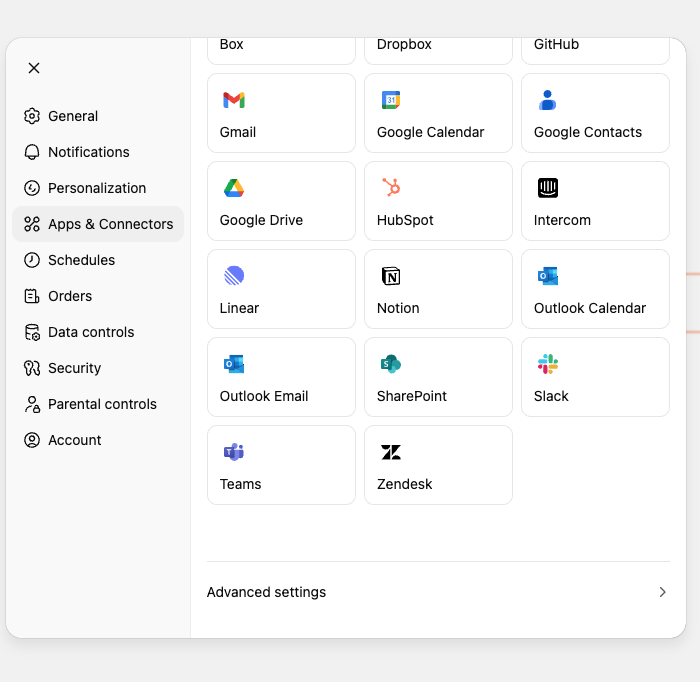Open the Linear app icon
The image size is (700, 682).
tap(234, 276)
